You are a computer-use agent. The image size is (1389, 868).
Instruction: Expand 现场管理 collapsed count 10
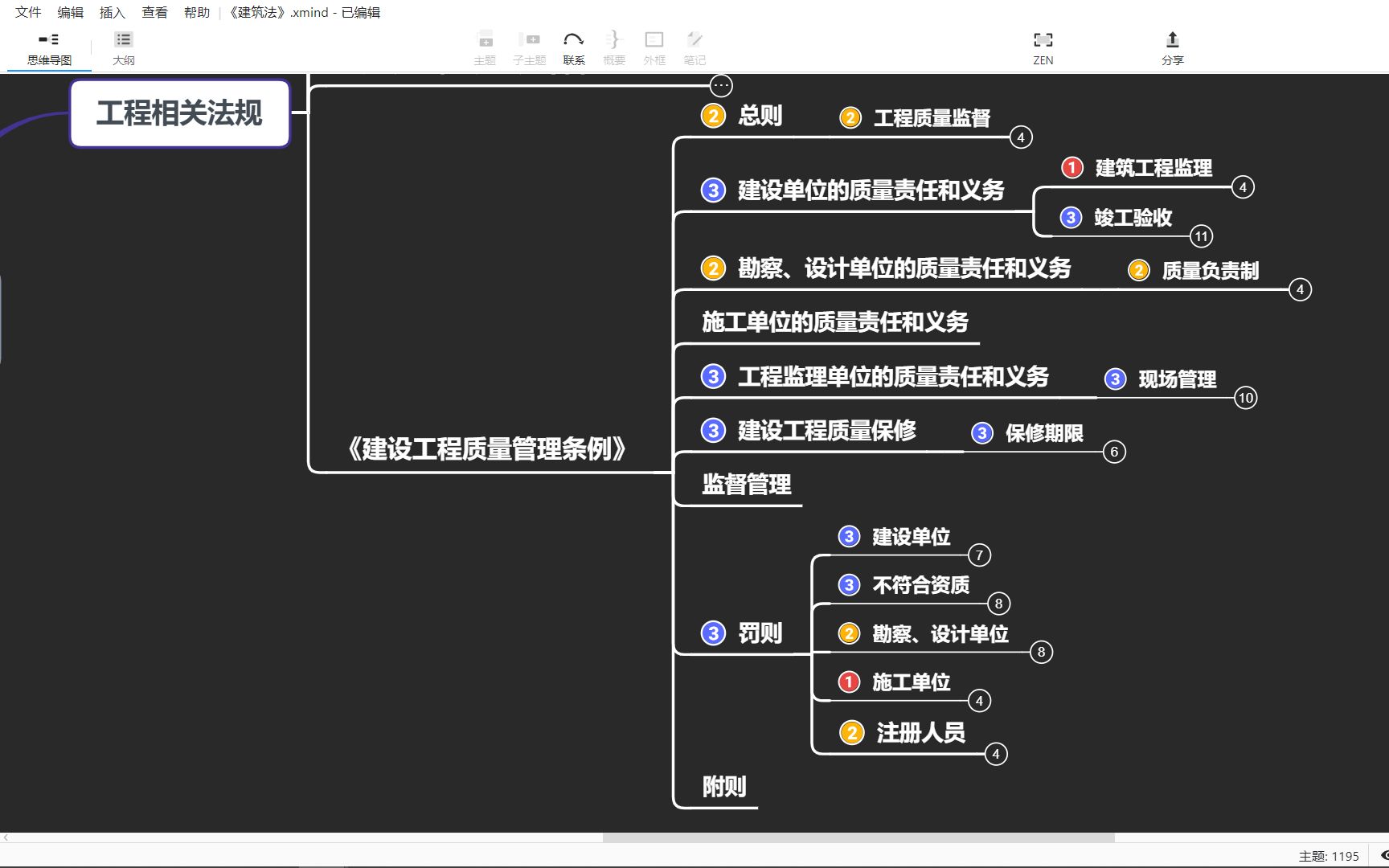1245,398
